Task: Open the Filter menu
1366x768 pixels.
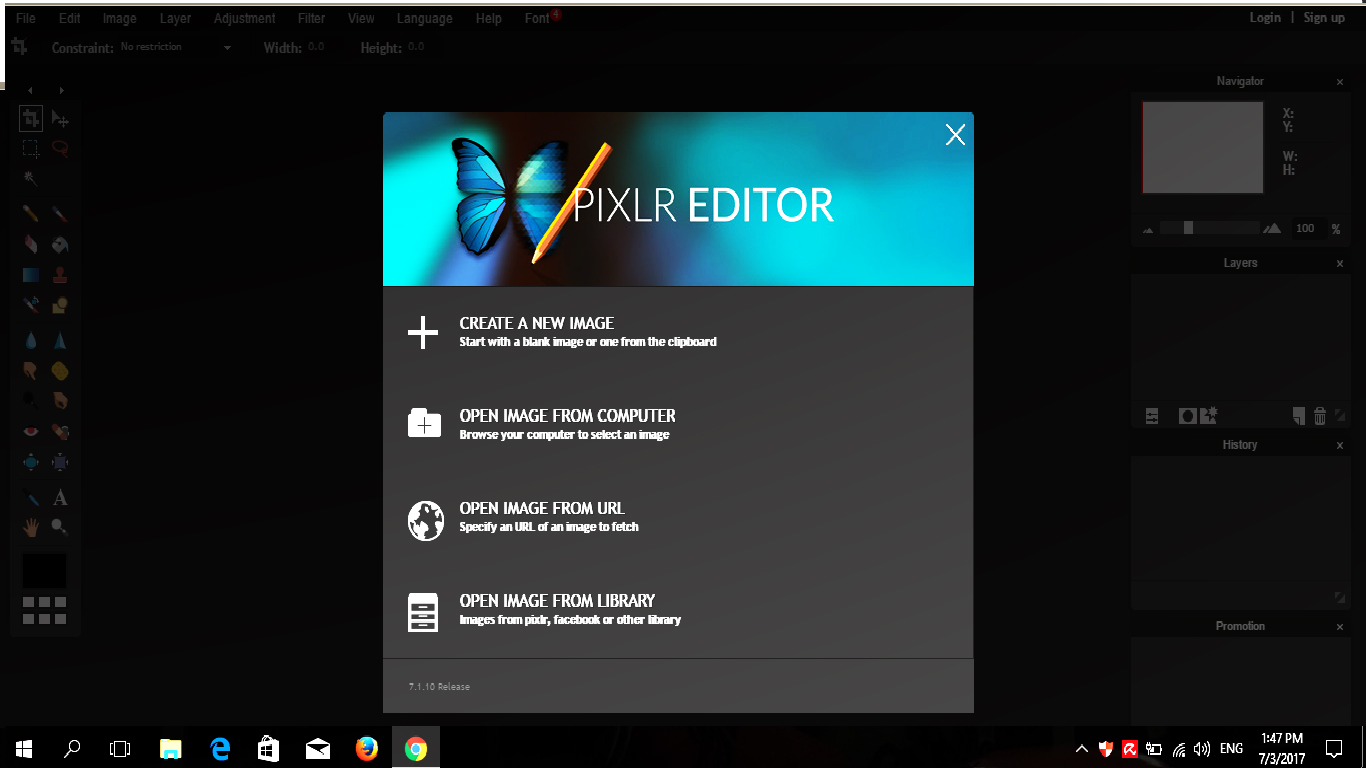Action: (x=311, y=17)
